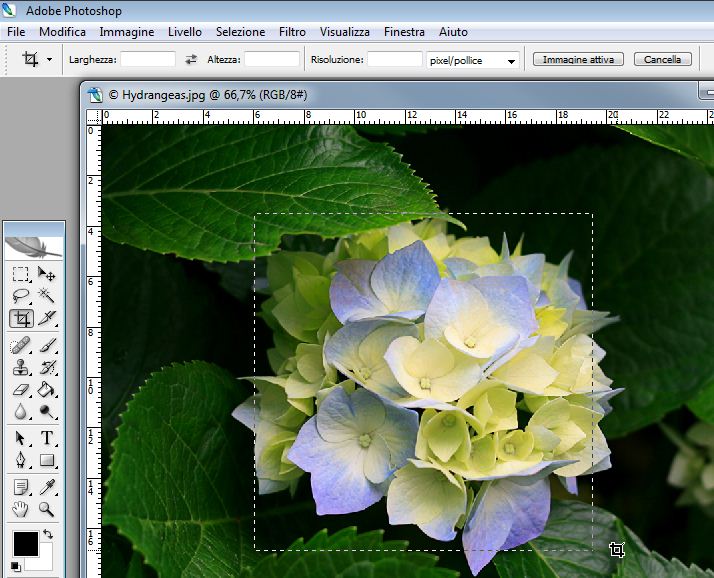
Task: Open the File menu
Action: 16,32
